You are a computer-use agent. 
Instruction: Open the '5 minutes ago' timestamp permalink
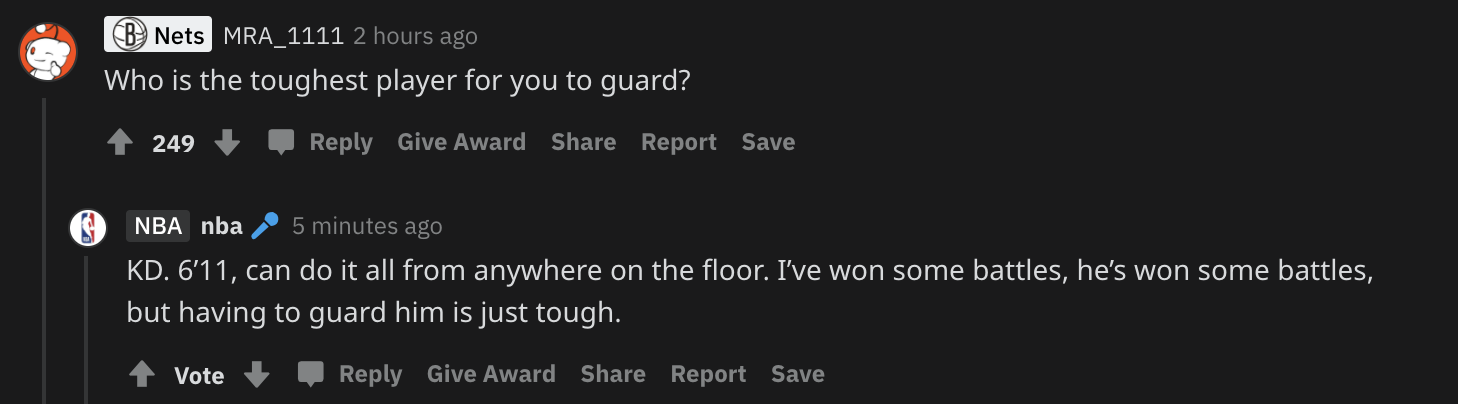click(x=367, y=227)
